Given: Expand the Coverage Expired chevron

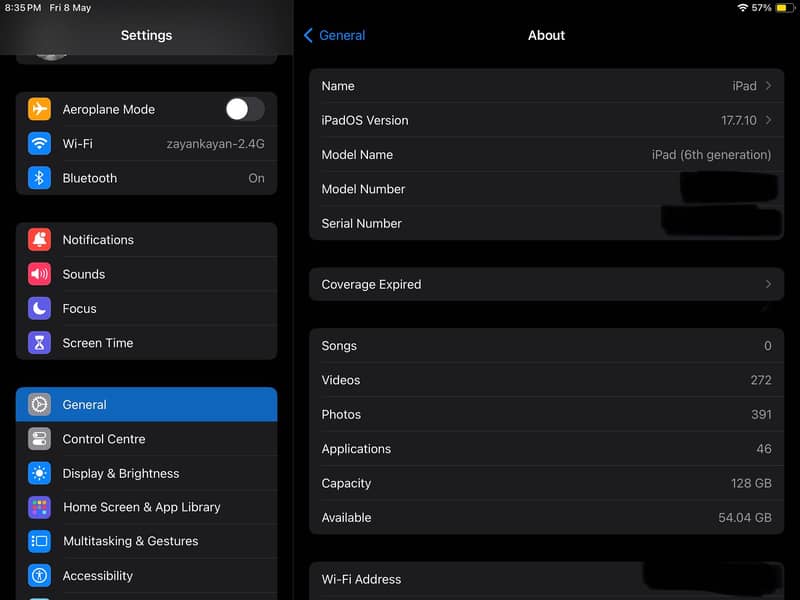Looking at the screenshot, I should pyautogui.click(x=768, y=284).
